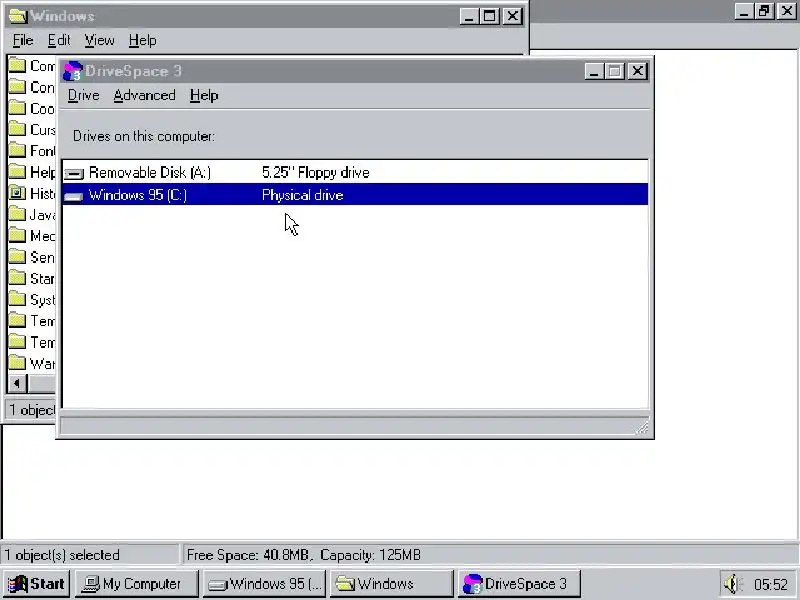The height and width of the screenshot is (600, 800).
Task: Select the Con folder icon in Windows window
Action: (17, 87)
